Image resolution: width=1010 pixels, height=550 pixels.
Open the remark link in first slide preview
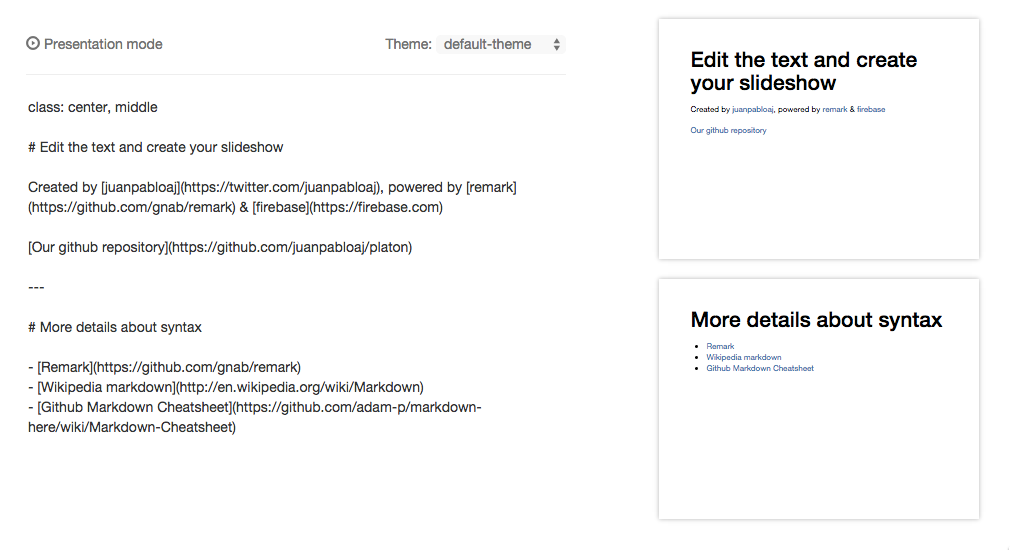tap(835, 109)
